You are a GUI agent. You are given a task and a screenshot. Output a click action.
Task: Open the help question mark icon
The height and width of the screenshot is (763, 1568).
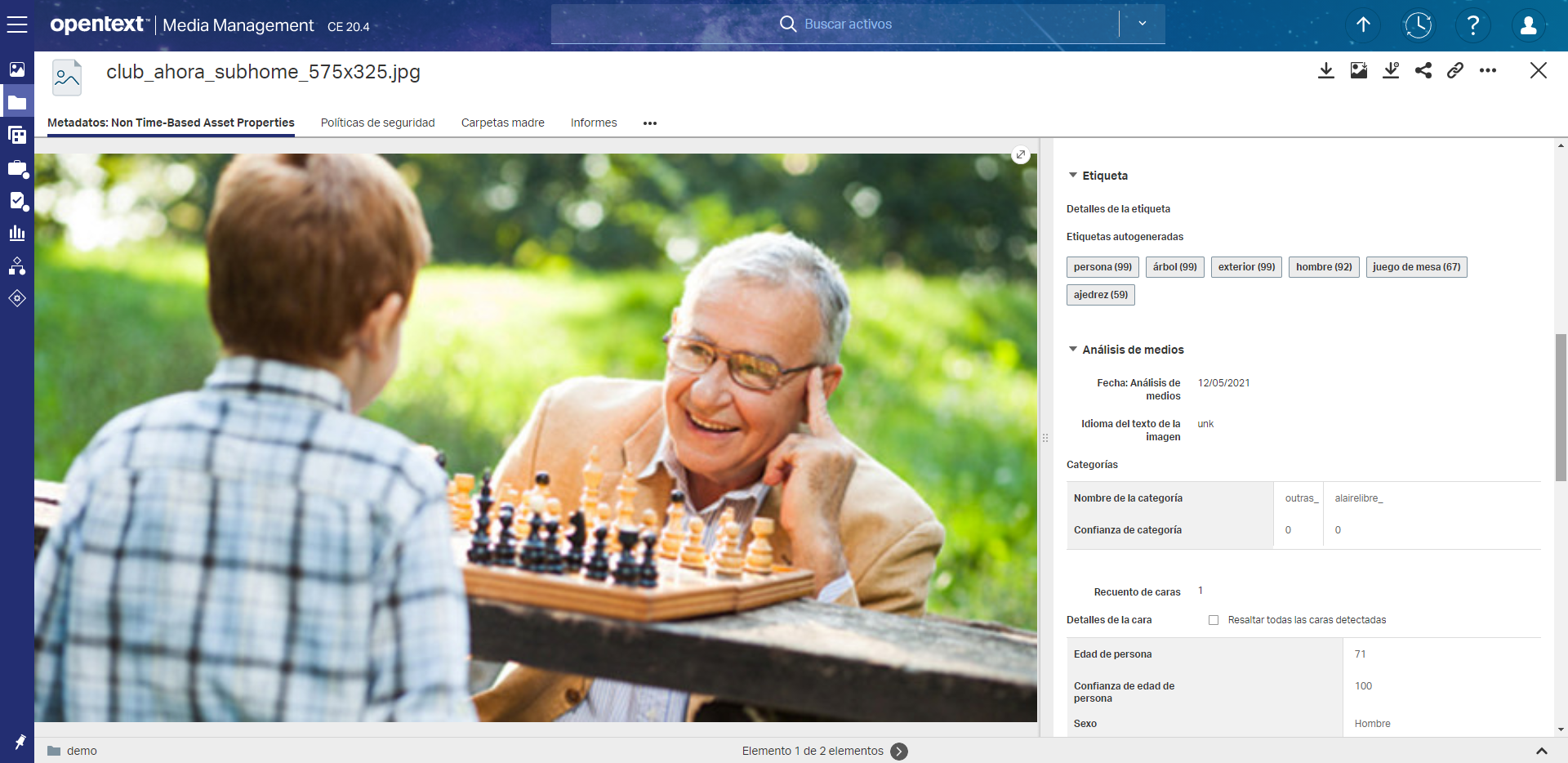pos(1473,25)
